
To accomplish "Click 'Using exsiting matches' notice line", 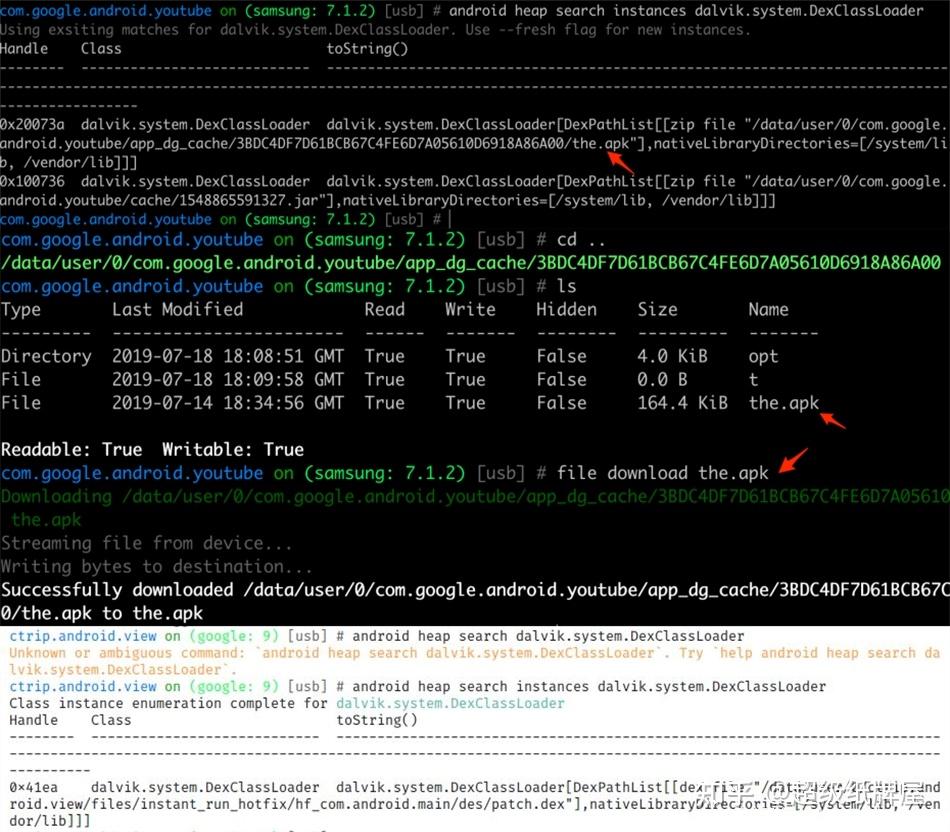I will [375, 30].
